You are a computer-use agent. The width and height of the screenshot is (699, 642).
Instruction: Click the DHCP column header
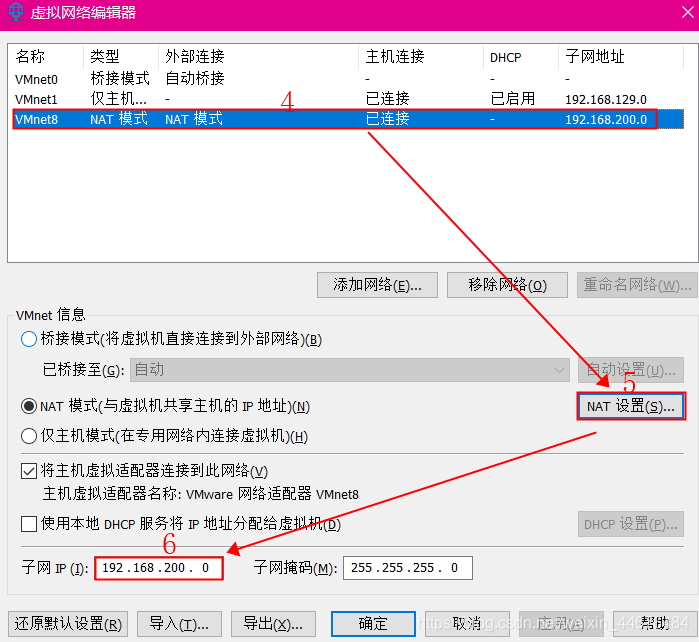(521, 57)
